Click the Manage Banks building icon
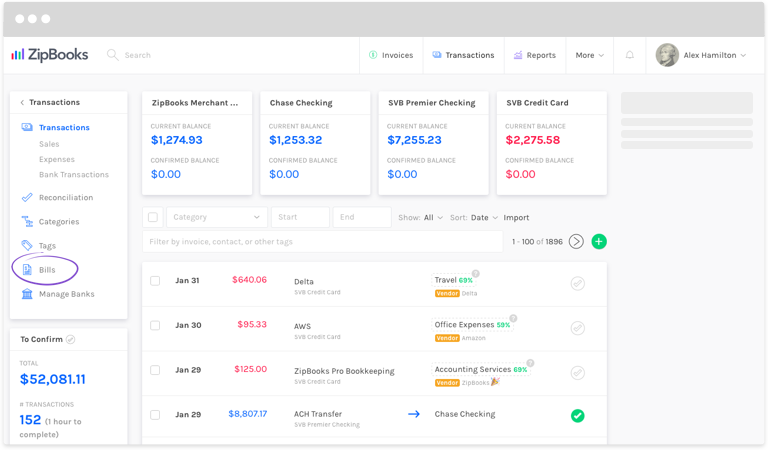The image size is (768, 450). [x=27, y=294]
